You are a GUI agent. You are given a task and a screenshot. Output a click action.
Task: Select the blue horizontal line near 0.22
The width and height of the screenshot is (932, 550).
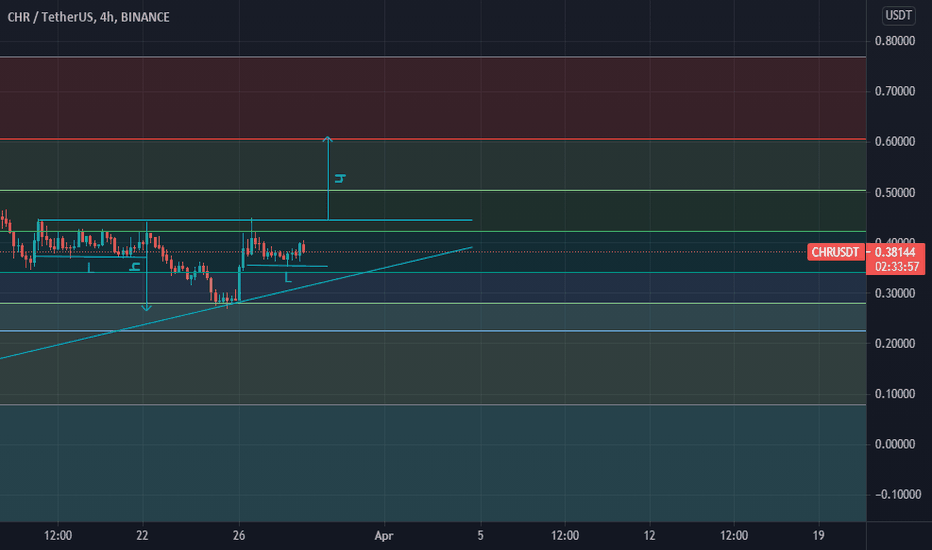(433, 331)
